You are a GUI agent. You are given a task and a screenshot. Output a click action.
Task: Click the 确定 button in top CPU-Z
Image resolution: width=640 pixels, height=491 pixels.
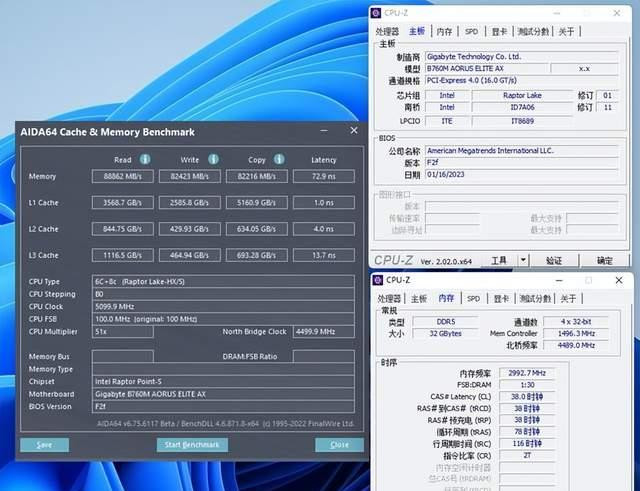point(604,260)
